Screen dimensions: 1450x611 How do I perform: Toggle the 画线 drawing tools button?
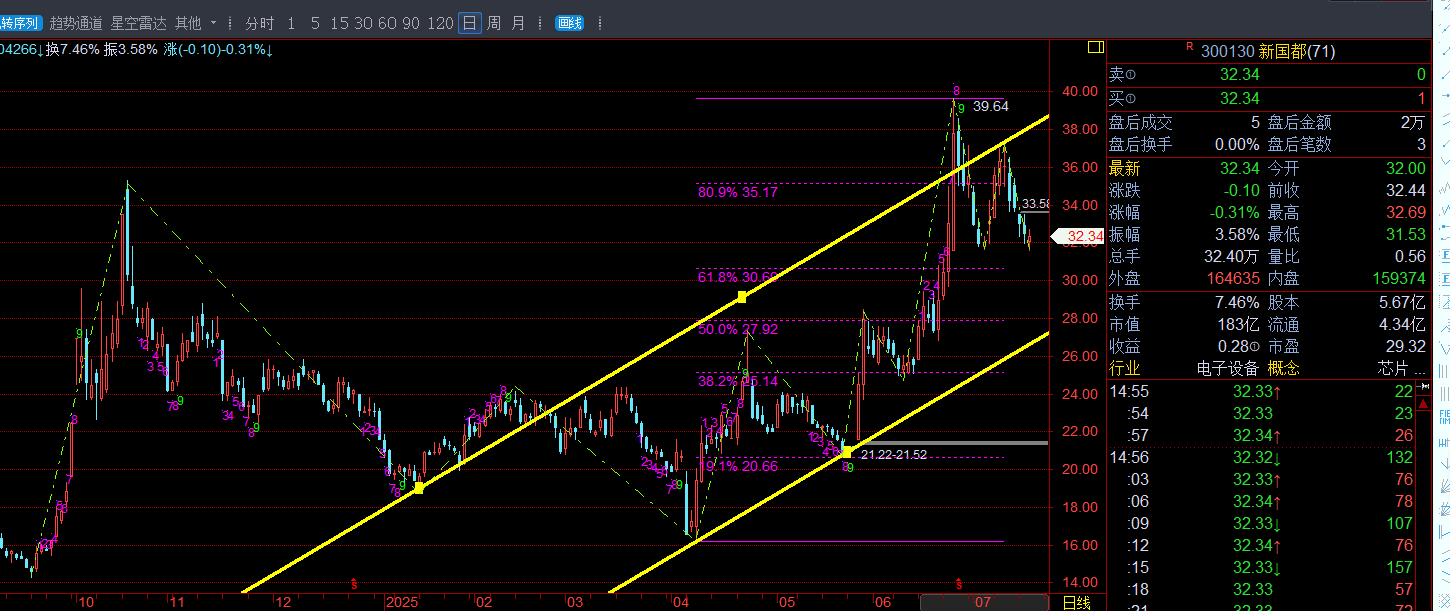569,23
